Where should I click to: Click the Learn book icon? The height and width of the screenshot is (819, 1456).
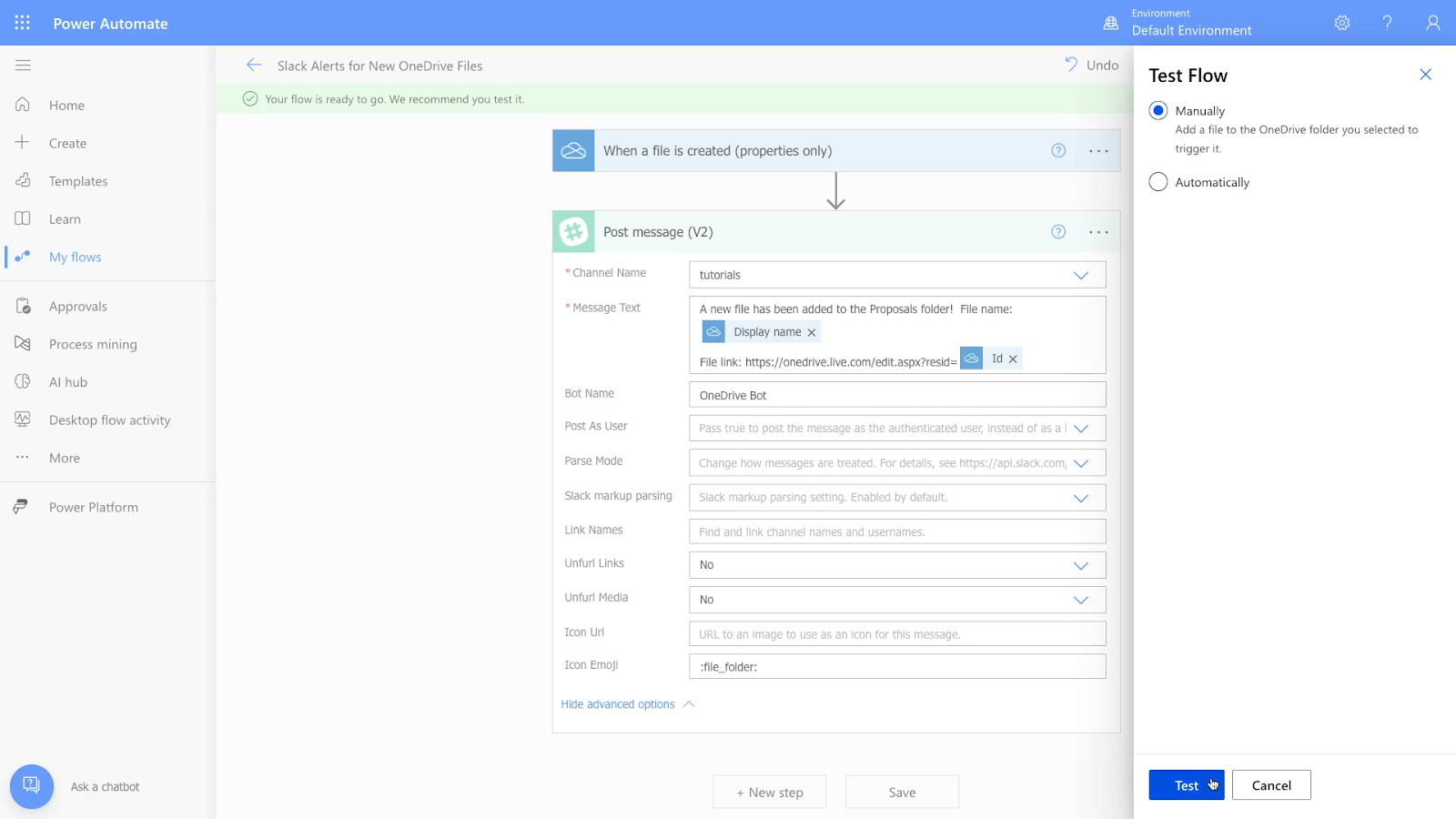(23, 218)
